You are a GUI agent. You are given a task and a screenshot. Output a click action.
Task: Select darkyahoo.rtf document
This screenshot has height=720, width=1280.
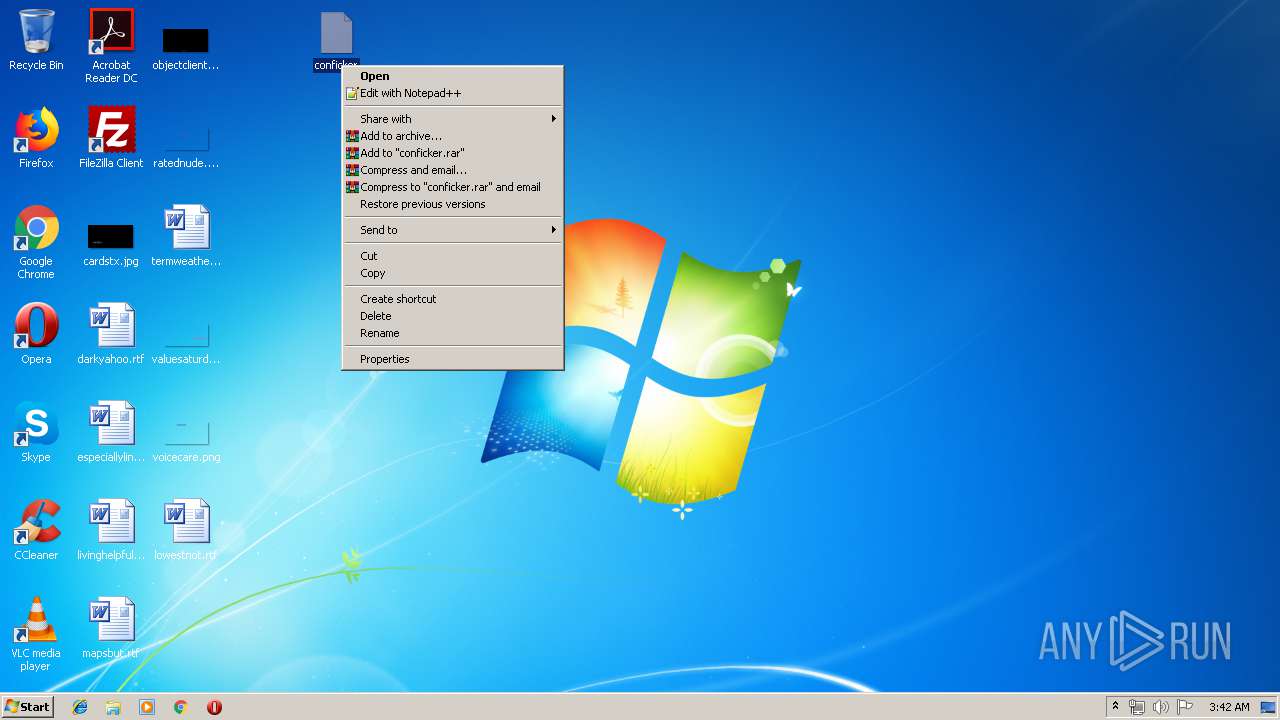(x=111, y=334)
